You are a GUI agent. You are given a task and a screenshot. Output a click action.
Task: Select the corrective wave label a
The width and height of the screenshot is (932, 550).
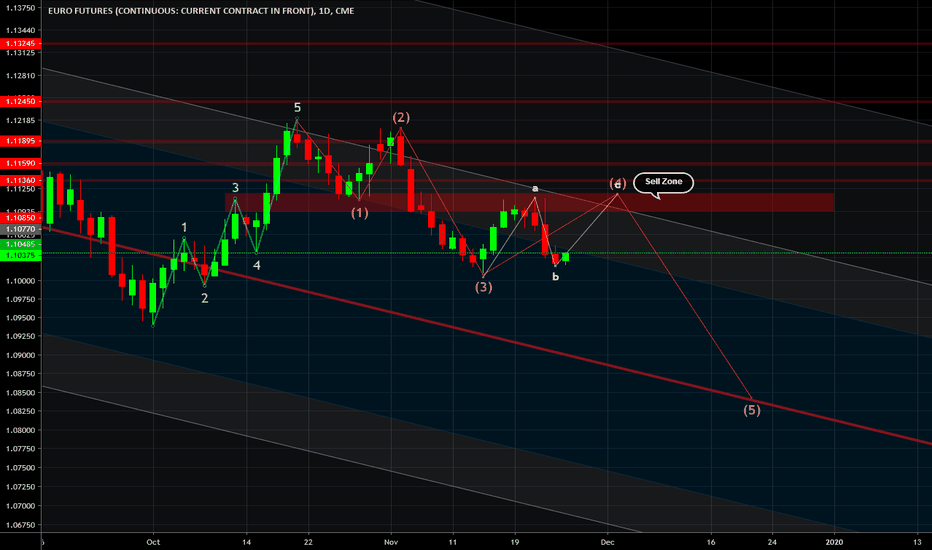pos(535,188)
